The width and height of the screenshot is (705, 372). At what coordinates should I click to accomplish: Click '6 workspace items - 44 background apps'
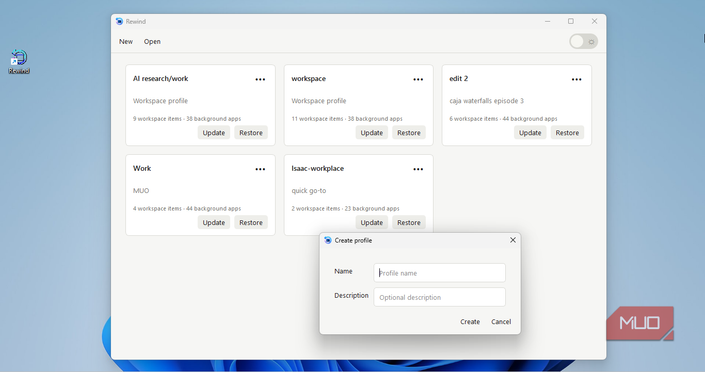coord(503,119)
